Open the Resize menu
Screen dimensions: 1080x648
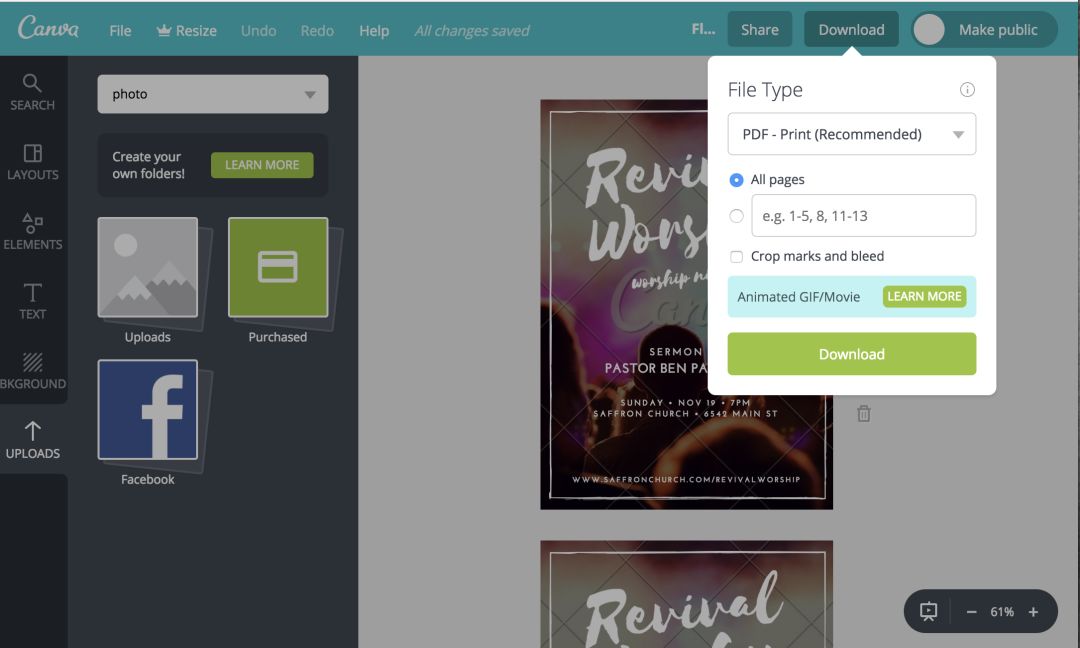[x=187, y=31]
